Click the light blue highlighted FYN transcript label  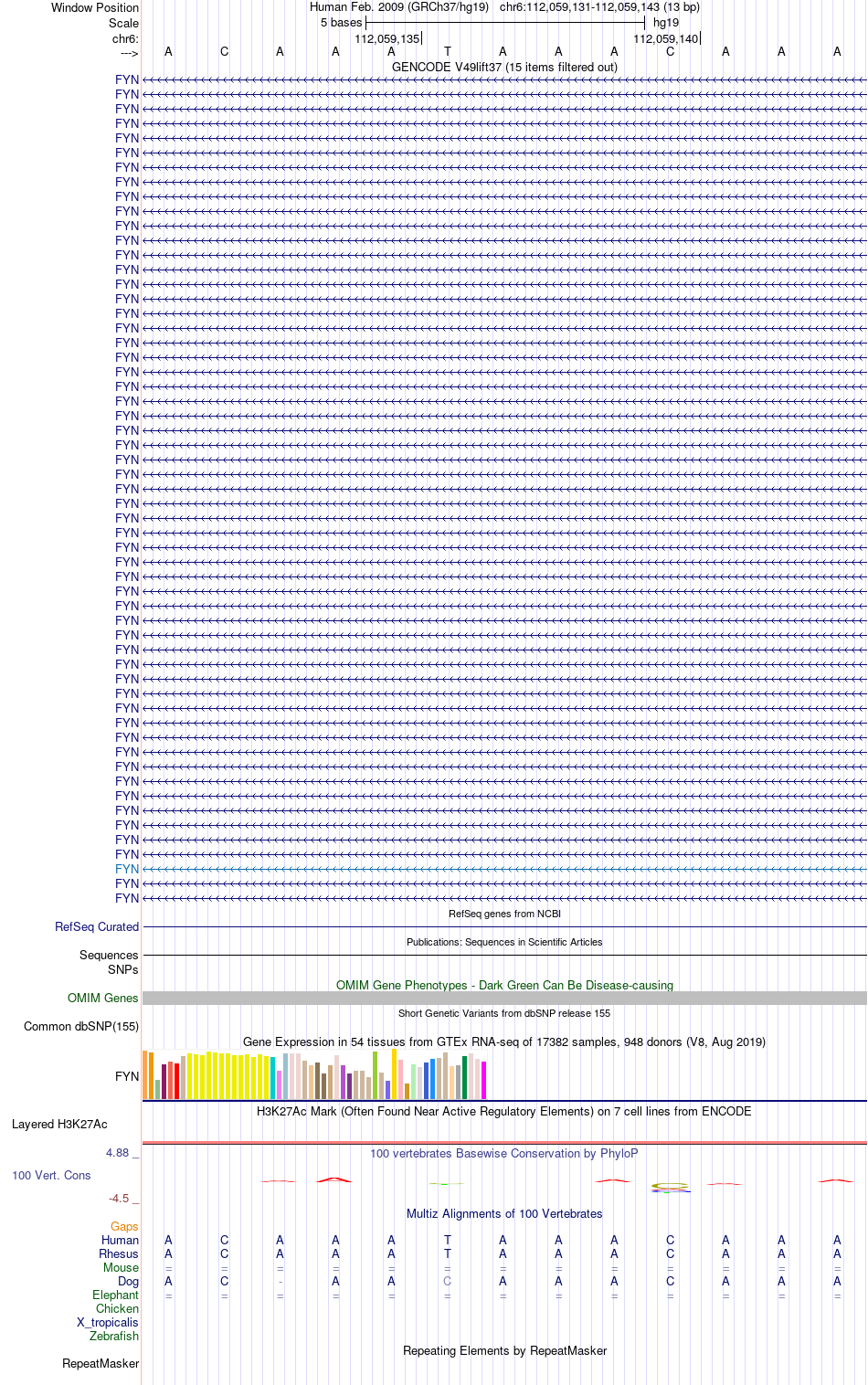coord(127,869)
